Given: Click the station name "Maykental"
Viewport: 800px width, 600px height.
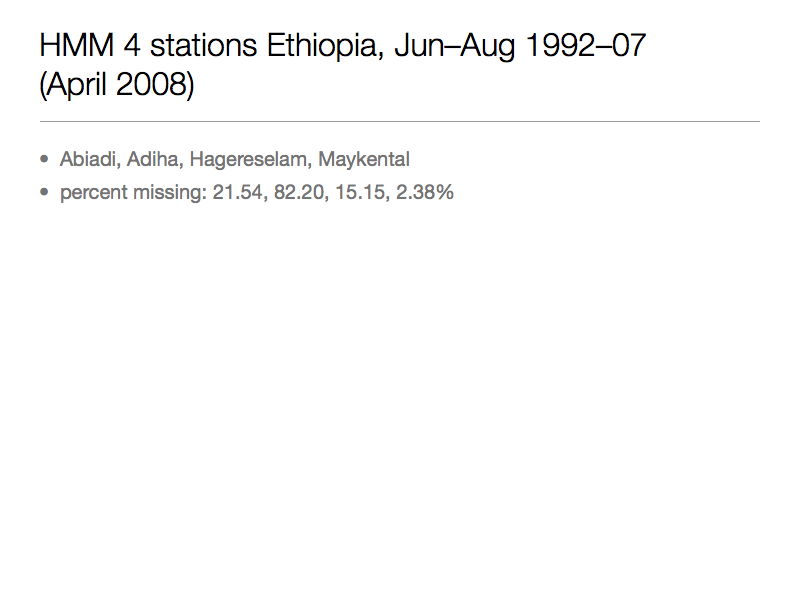Looking at the screenshot, I should click(x=364, y=159).
